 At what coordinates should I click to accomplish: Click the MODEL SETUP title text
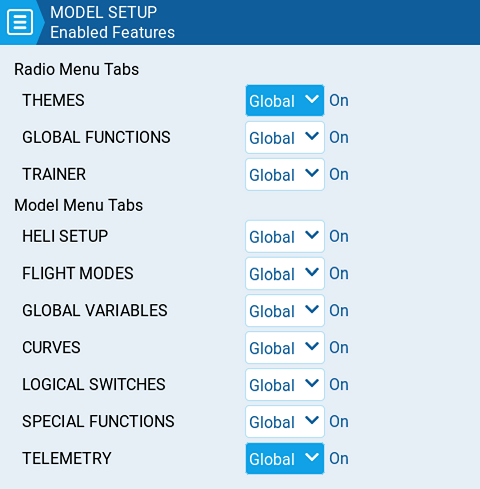coord(103,13)
